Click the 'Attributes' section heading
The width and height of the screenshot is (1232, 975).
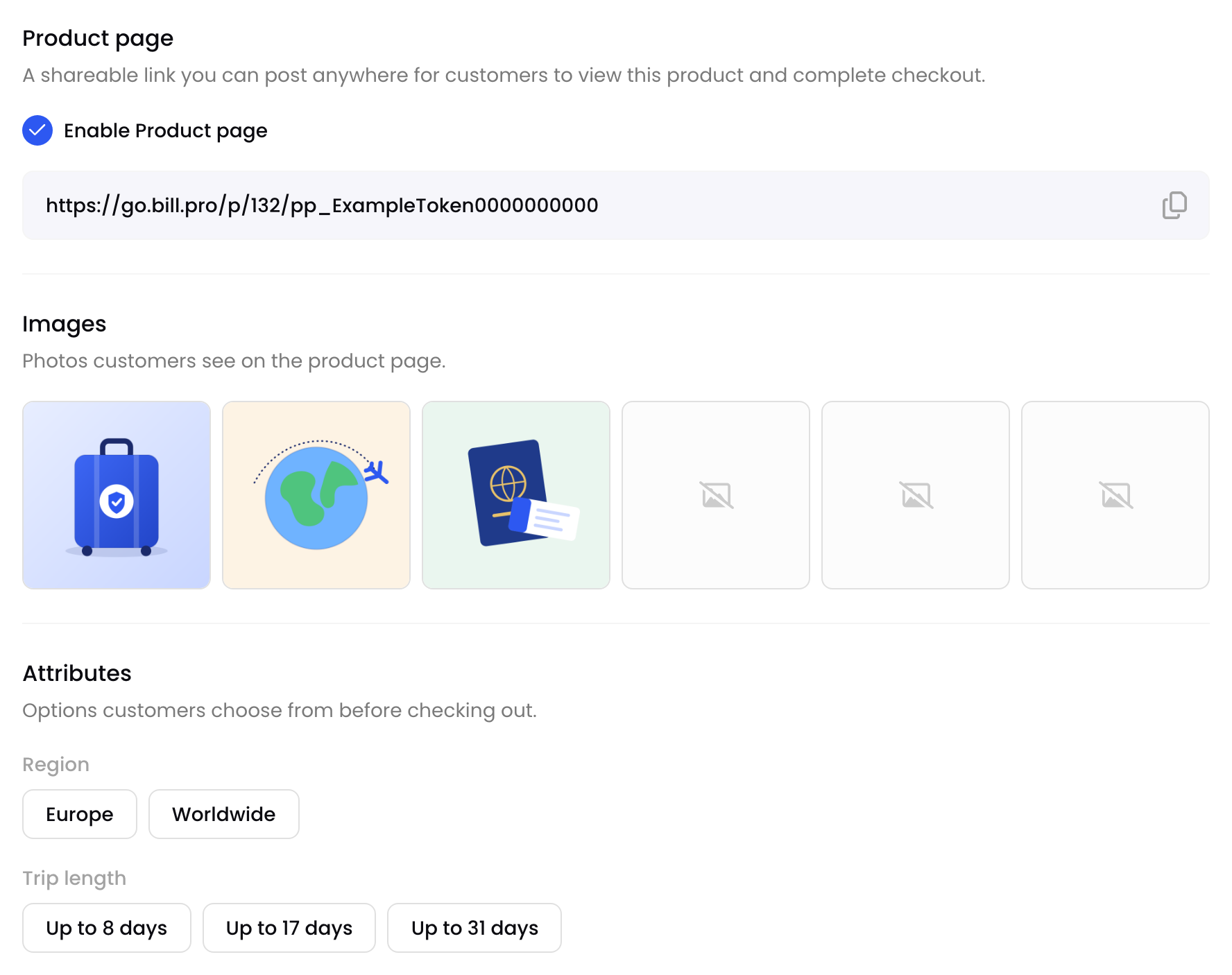(x=77, y=673)
